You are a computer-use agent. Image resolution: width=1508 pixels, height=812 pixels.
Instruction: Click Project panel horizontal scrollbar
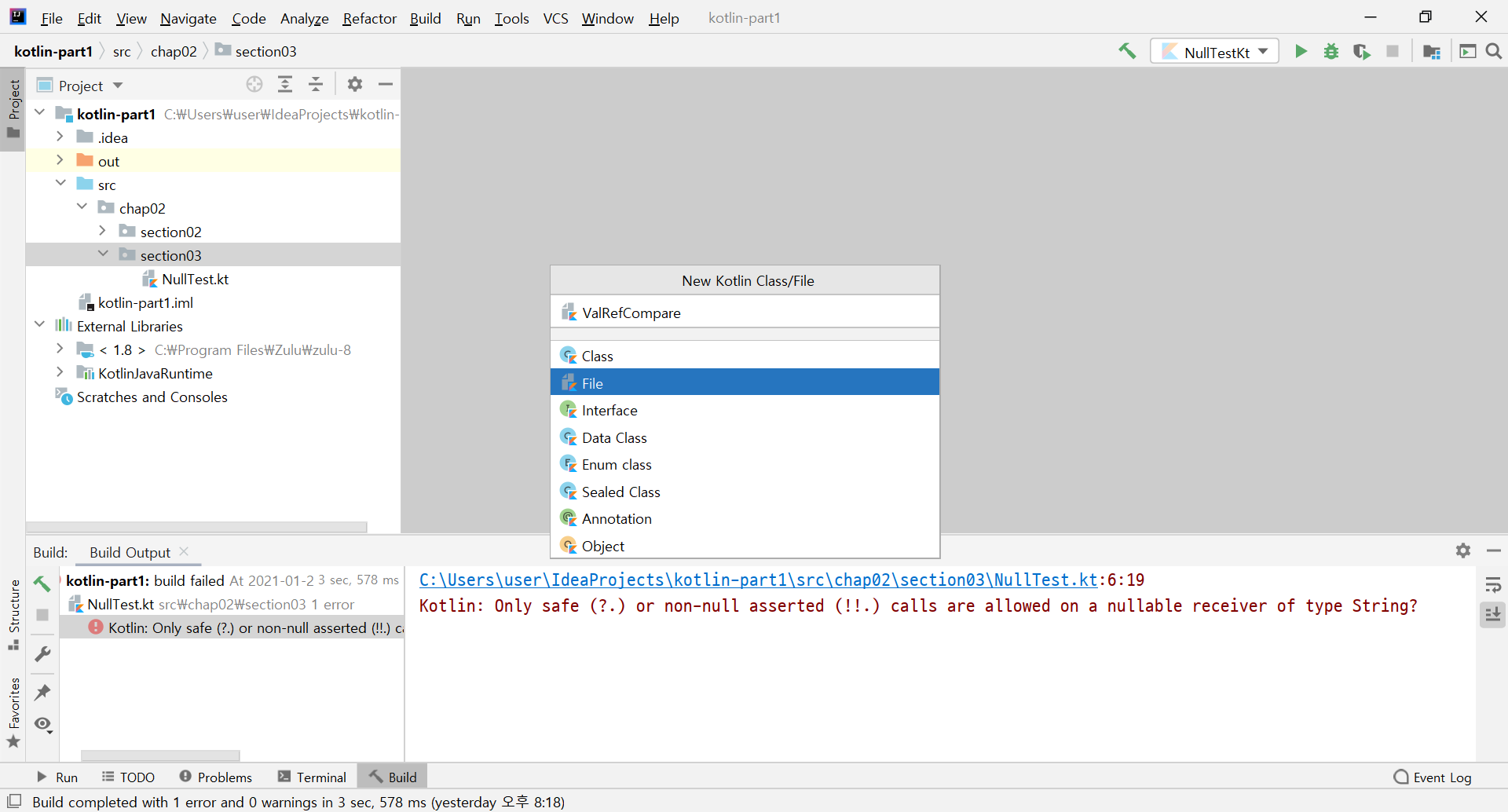point(196,527)
